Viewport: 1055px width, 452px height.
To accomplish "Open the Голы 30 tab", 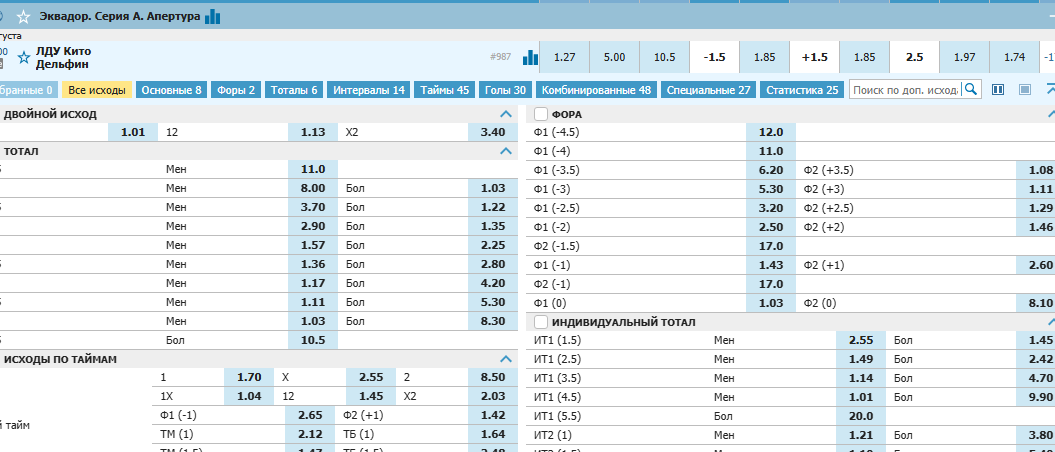I will pyautogui.click(x=505, y=90).
